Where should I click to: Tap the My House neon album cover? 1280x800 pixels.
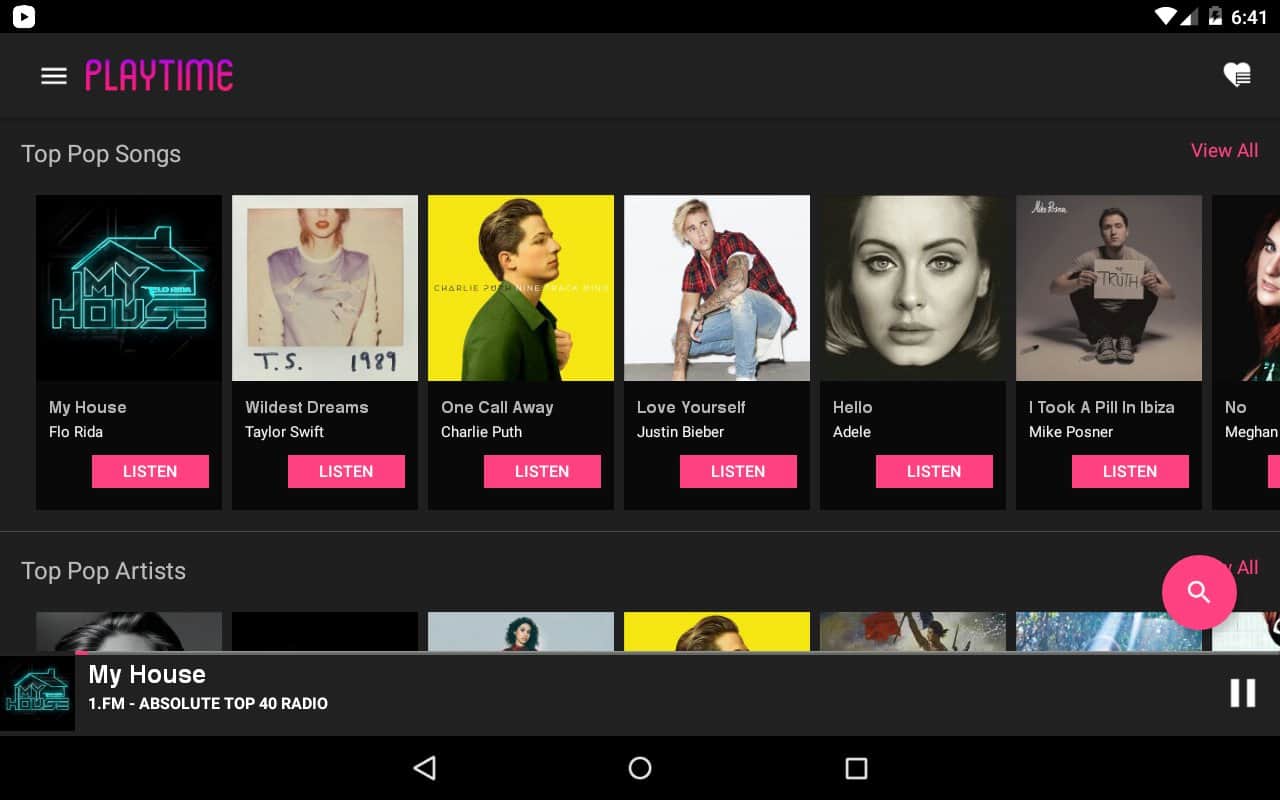129,288
